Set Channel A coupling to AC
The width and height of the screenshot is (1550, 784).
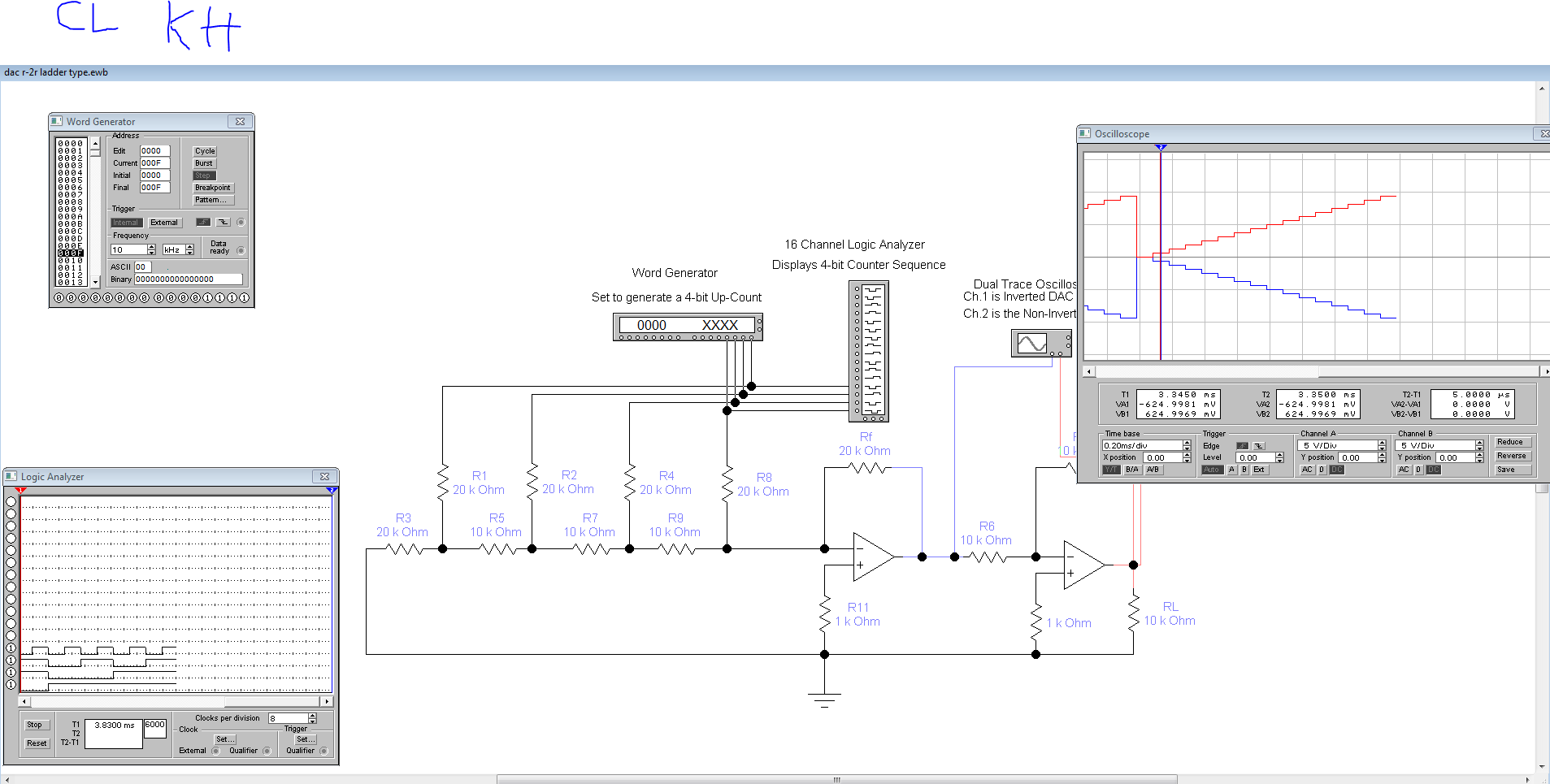click(1307, 470)
